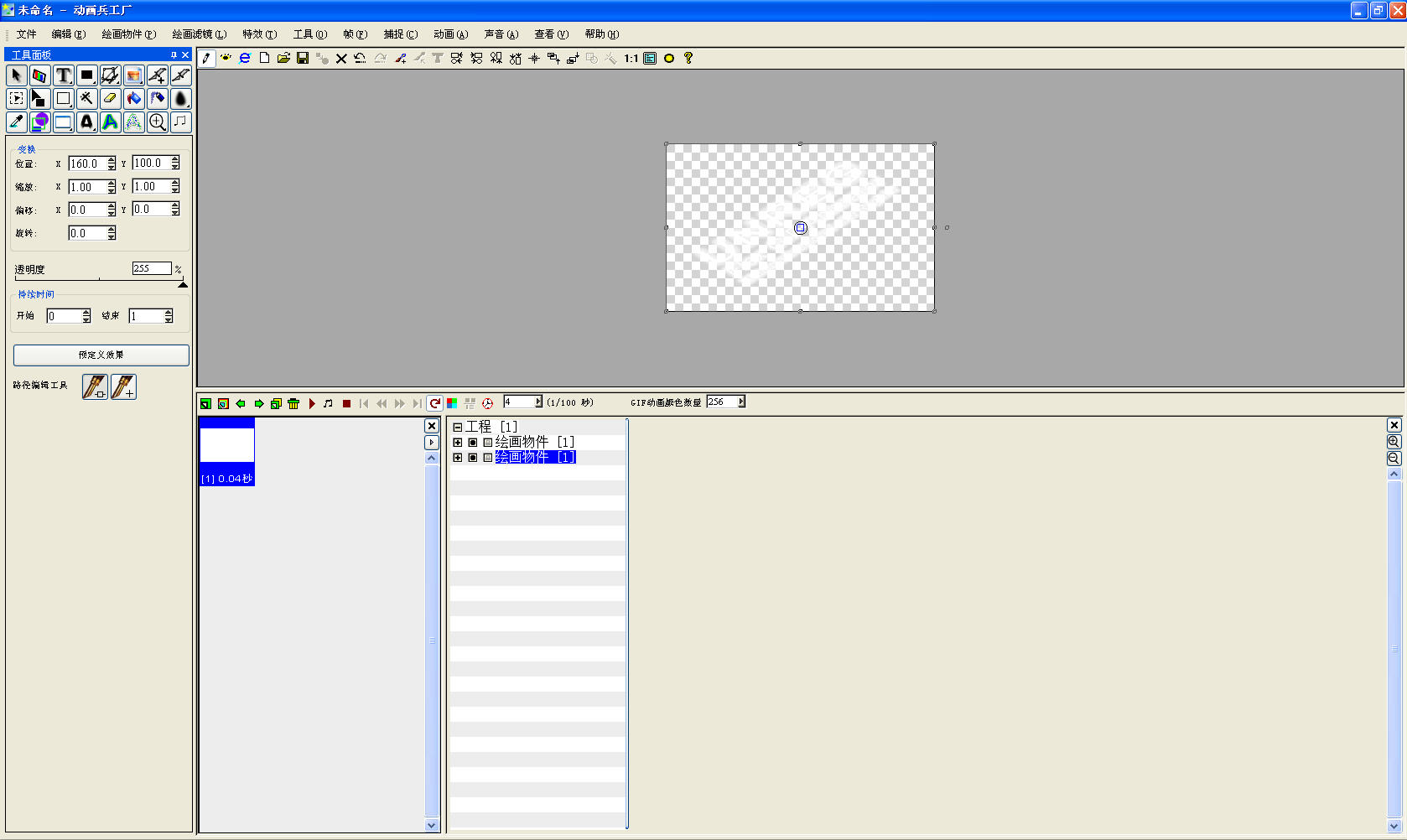Viewport: 1407px width, 840px height.
Task: Toggle the lock box on first 绘画物件
Action: click(487, 442)
